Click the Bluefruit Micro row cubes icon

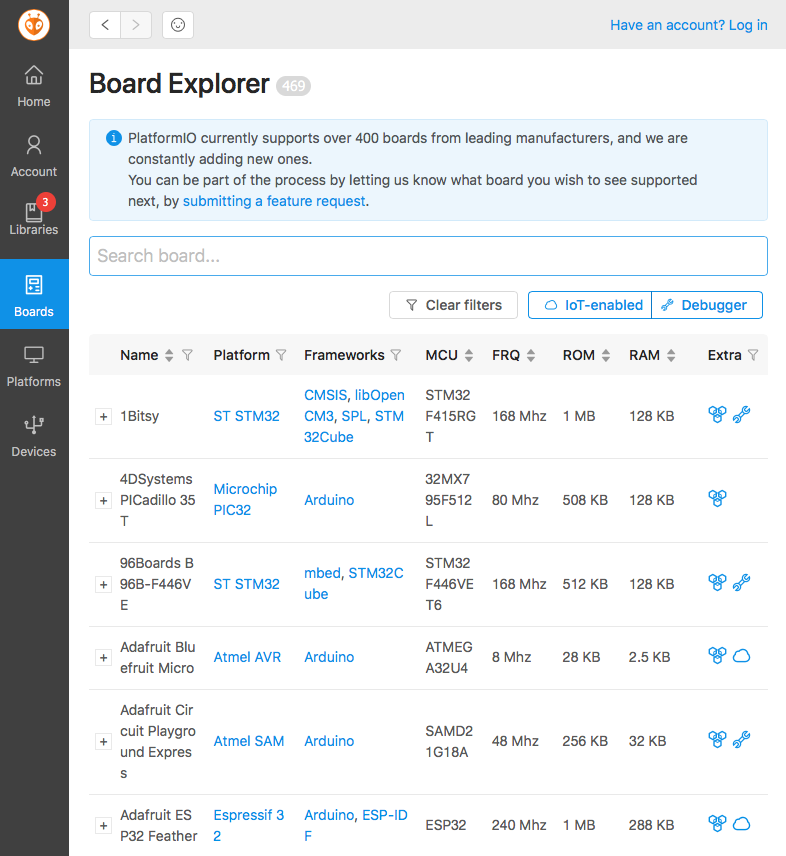click(717, 655)
